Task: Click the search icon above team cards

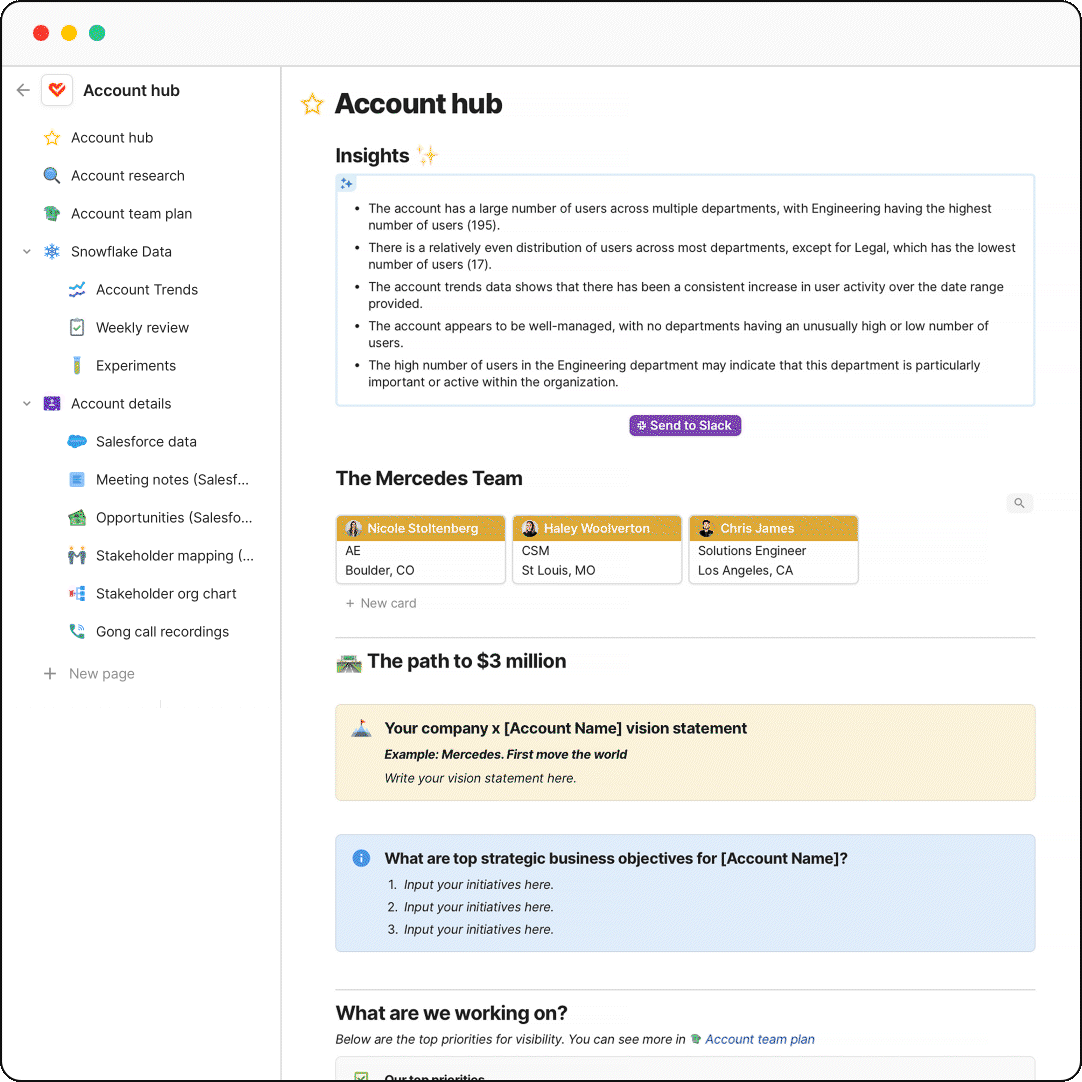Action: click(1019, 503)
